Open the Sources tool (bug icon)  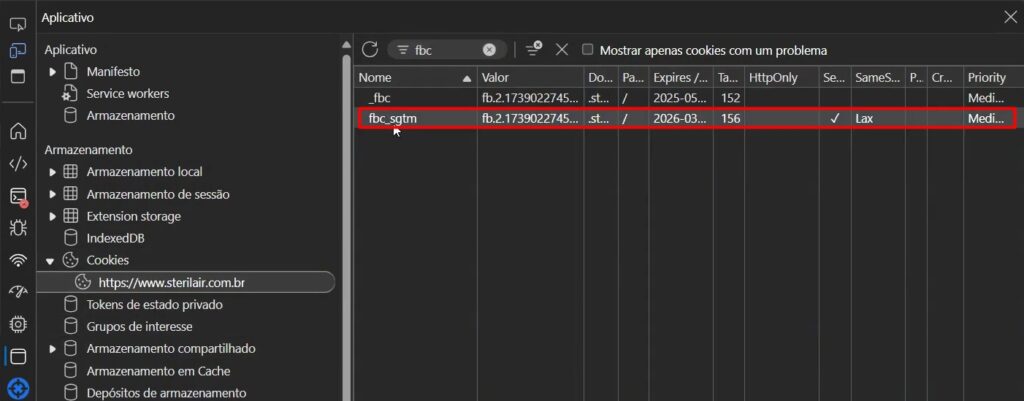(x=18, y=228)
